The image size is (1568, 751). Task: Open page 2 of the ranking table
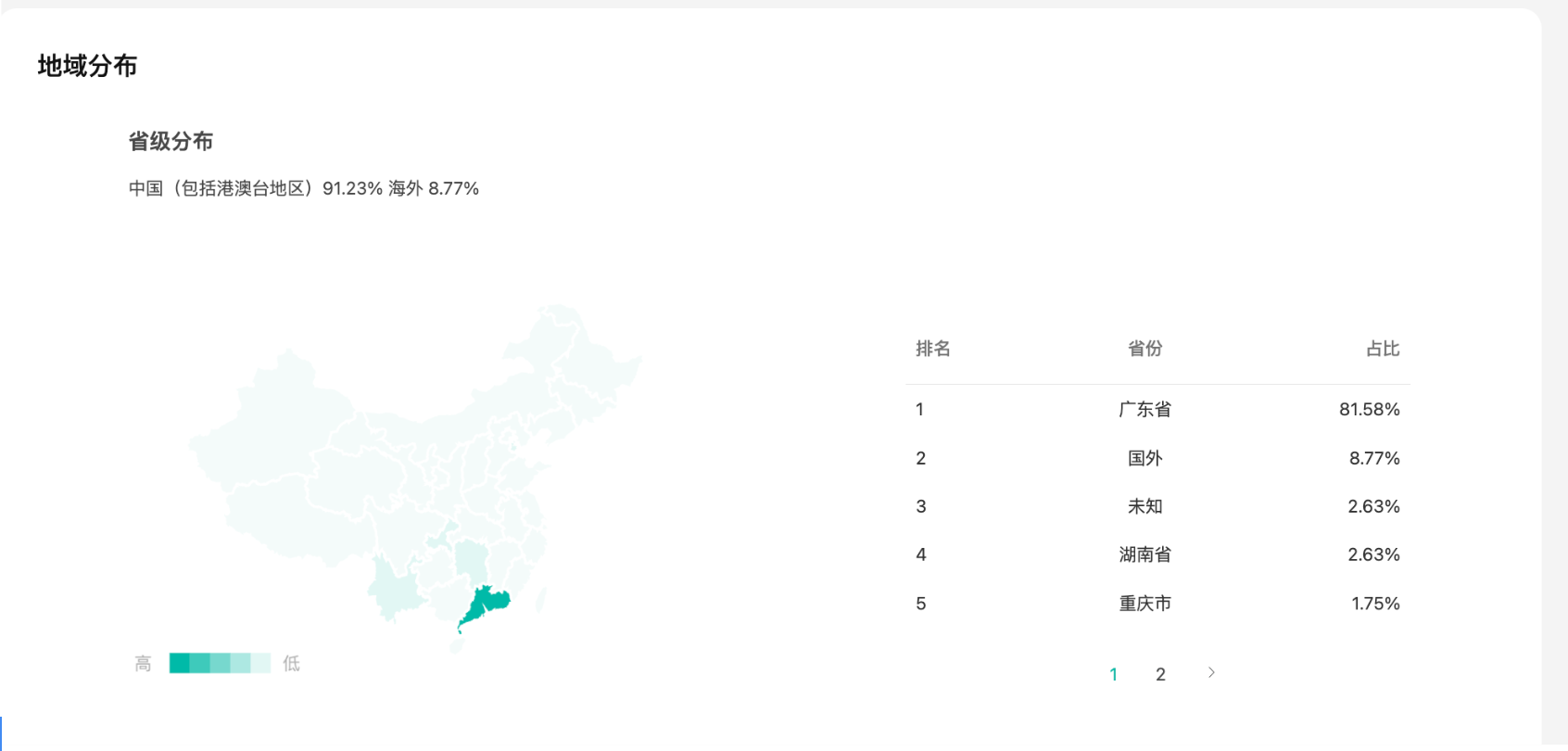[1160, 674]
